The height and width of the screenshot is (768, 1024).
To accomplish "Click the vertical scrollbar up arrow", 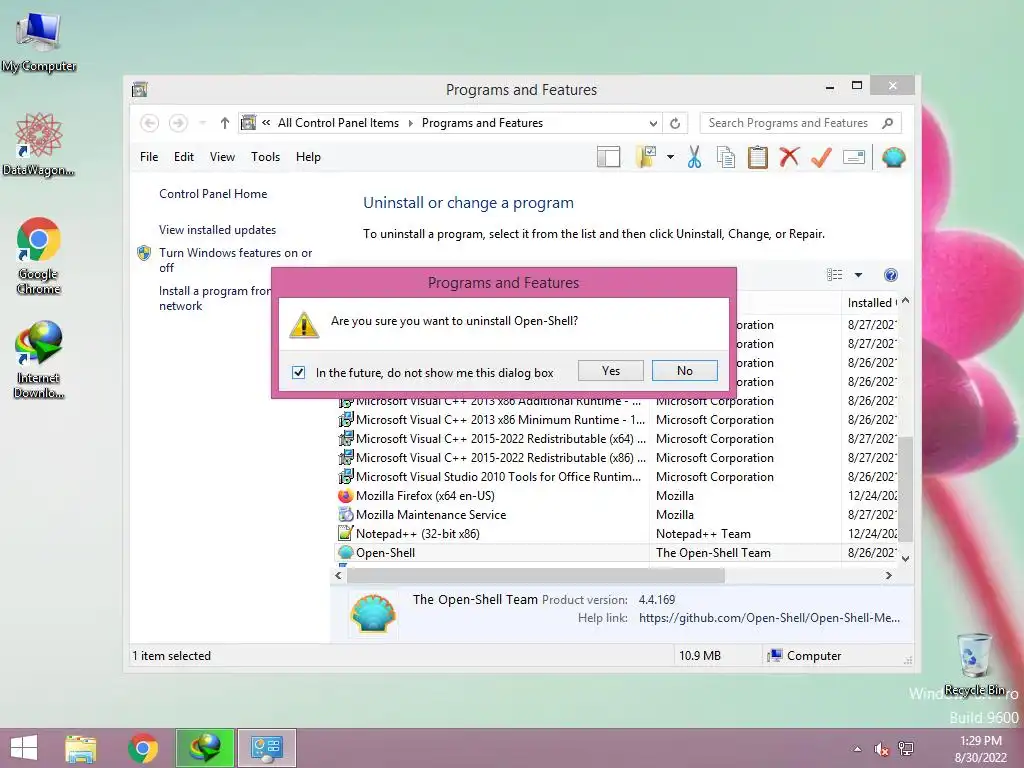I will point(905,301).
